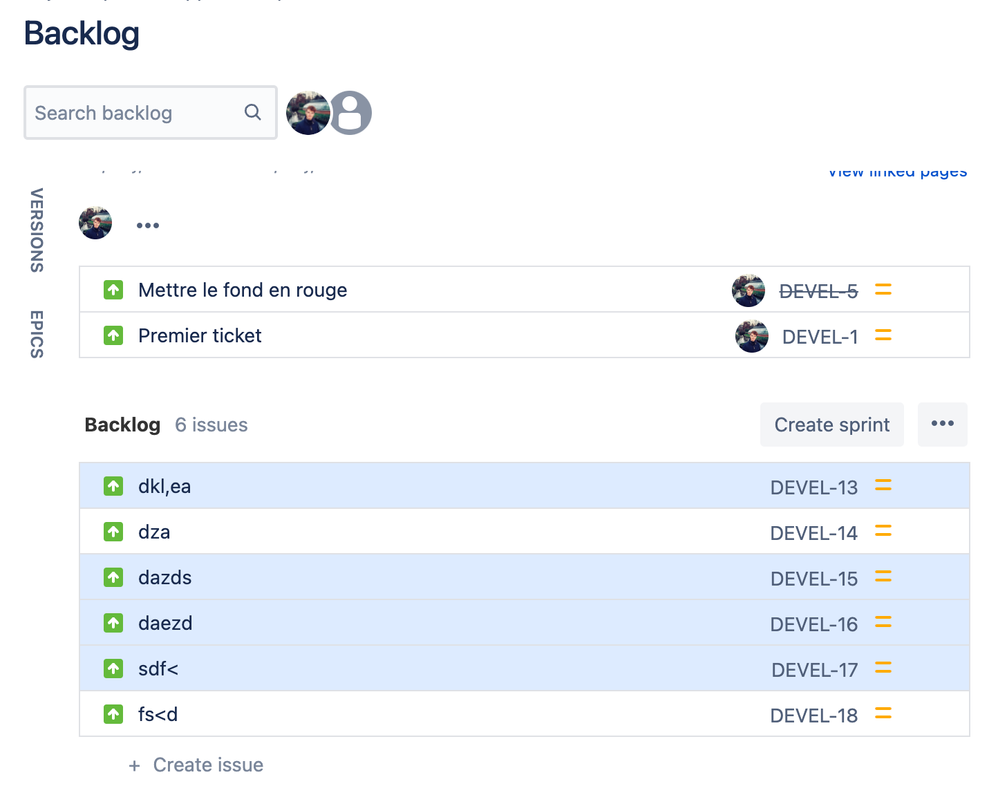Image resolution: width=998 pixels, height=809 pixels.
Task: Click the assignee avatar on DEVEL-1 row
Action: click(x=752, y=336)
